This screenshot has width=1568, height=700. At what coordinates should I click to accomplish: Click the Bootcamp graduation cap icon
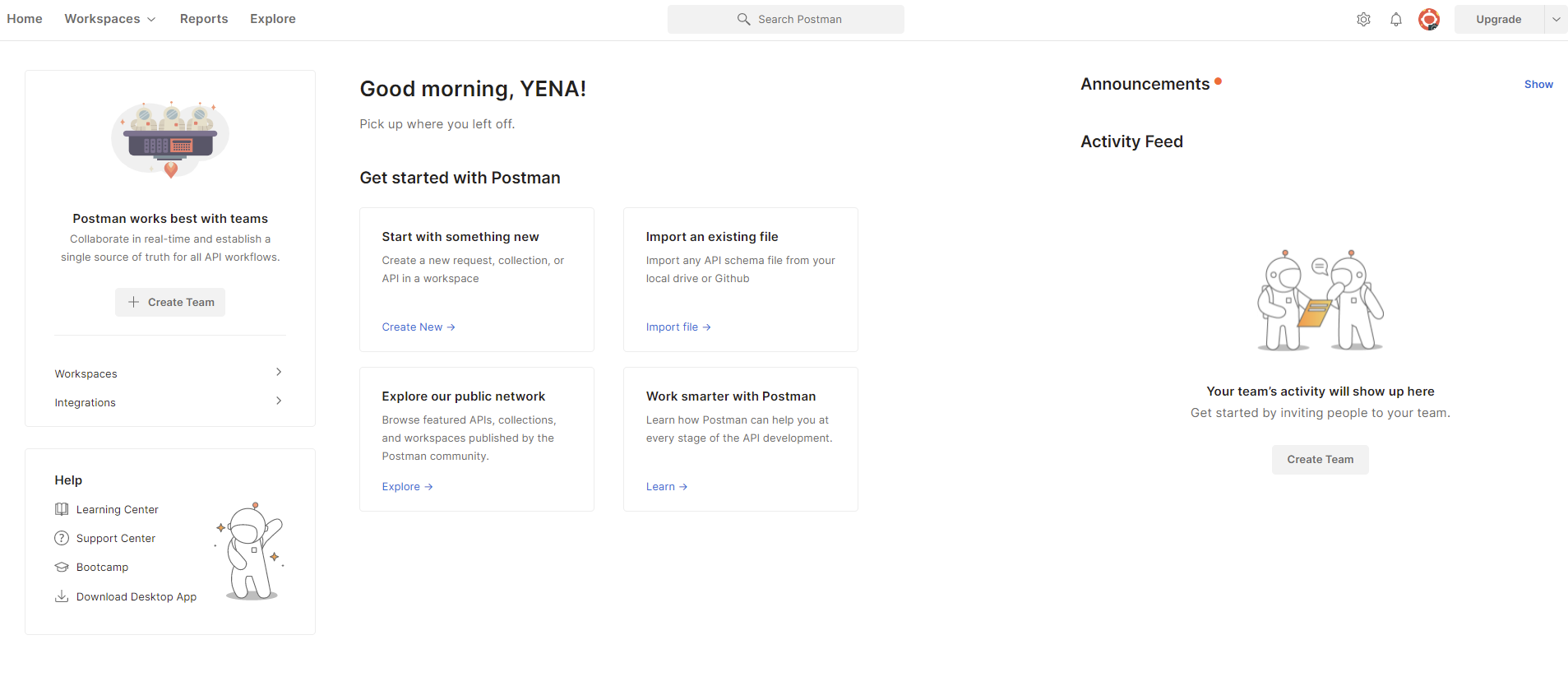click(62, 567)
